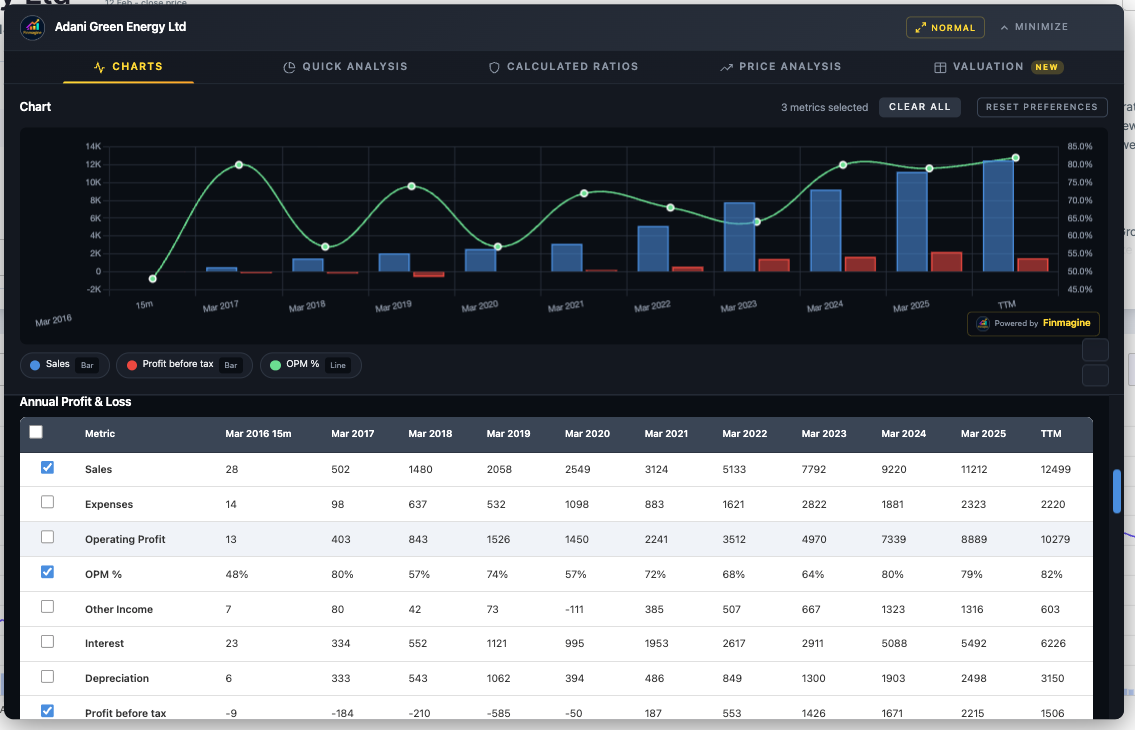Click the blue scrollbar thumb on the right
This screenshot has width=1135, height=730.
tap(1117, 491)
